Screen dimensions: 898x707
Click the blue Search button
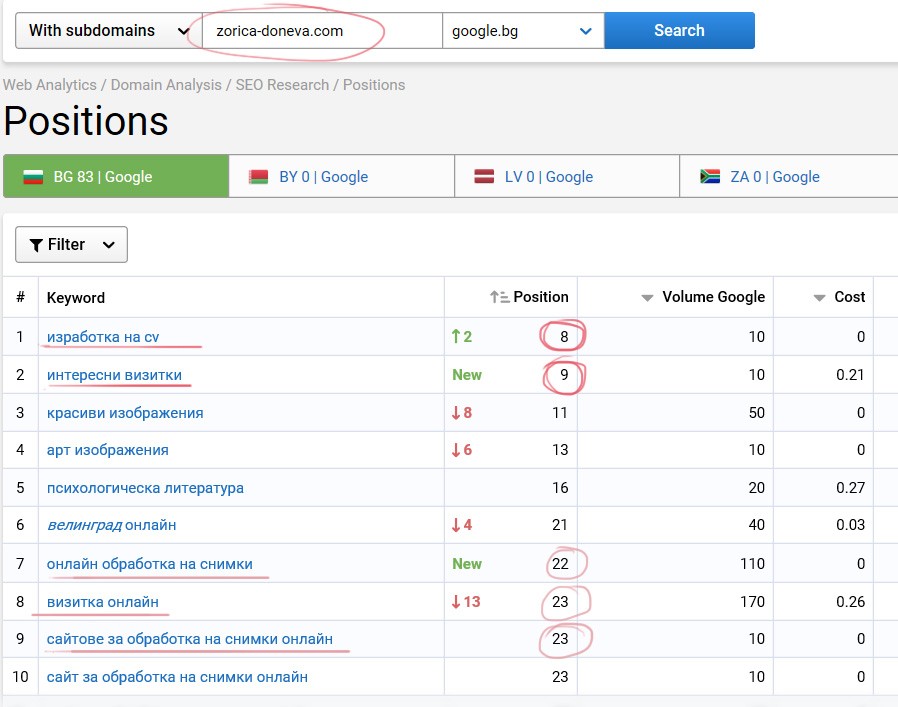(679, 30)
